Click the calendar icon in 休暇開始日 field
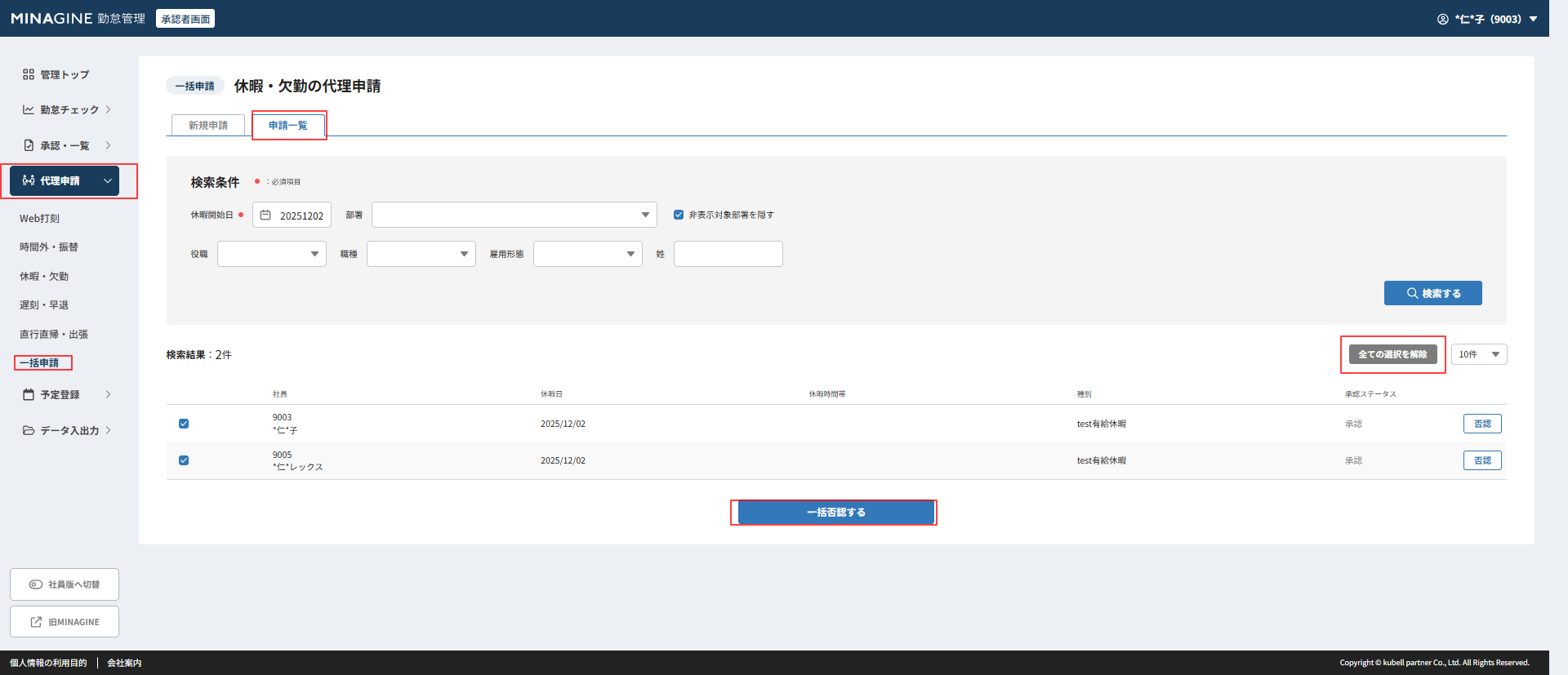Image resolution: width=1568 pixels, height=675 pixels. (x=265, y=215)
